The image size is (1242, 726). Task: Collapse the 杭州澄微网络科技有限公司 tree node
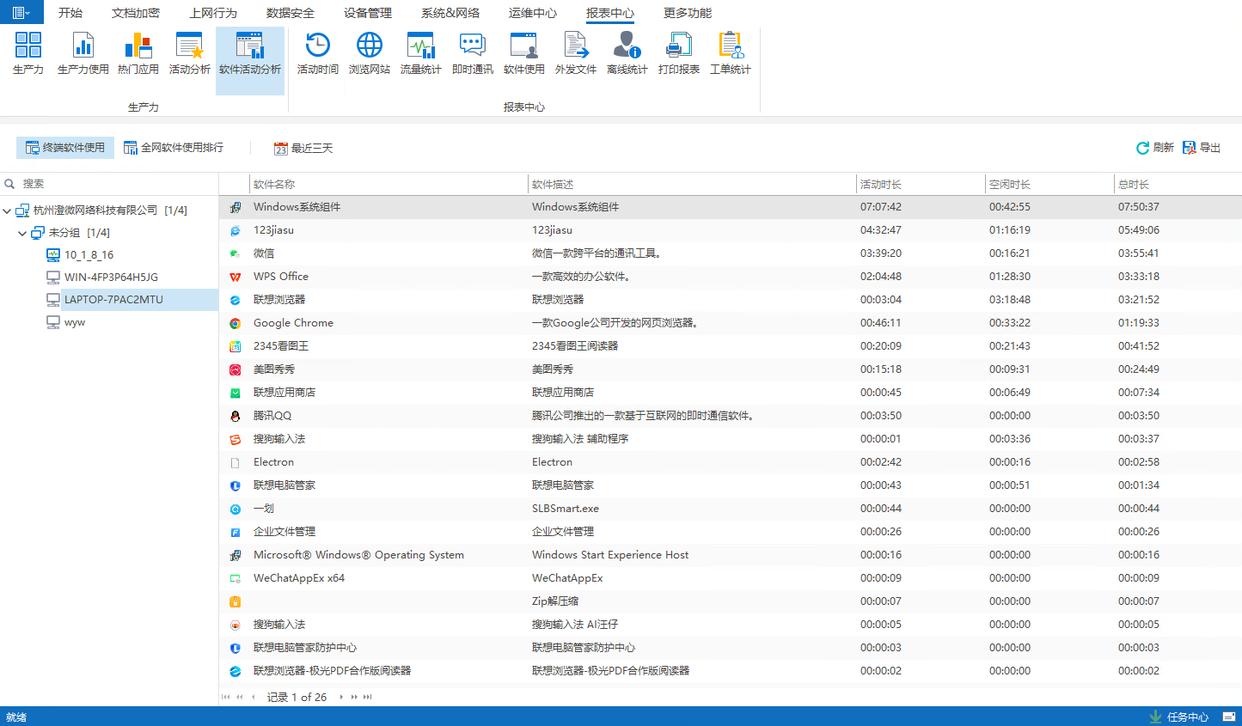click(x=8, y=211)
